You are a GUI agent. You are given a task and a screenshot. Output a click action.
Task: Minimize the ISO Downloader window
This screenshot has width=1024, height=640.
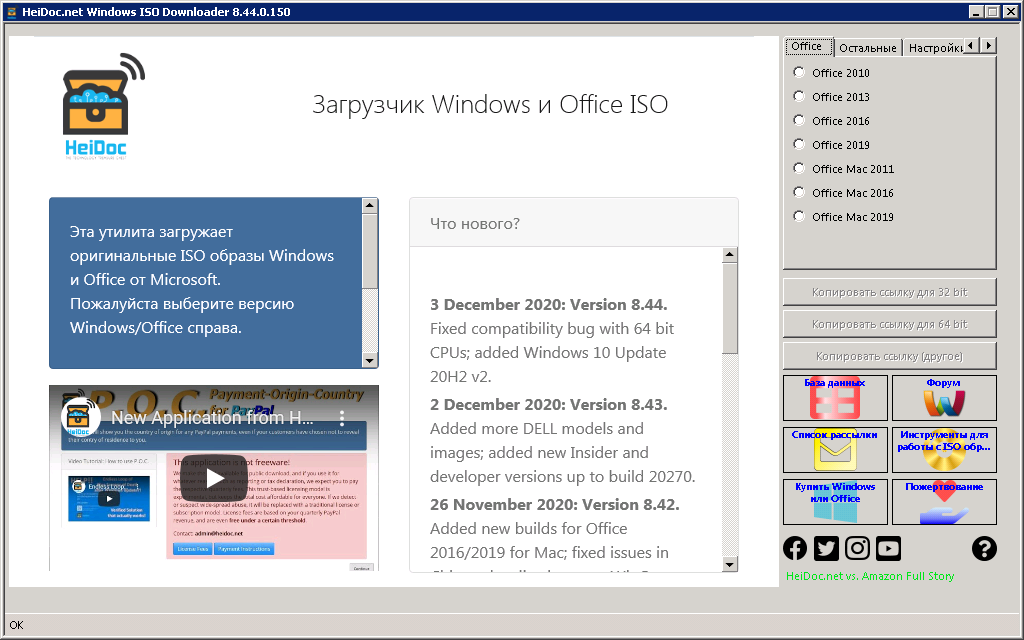coord(976,12)
